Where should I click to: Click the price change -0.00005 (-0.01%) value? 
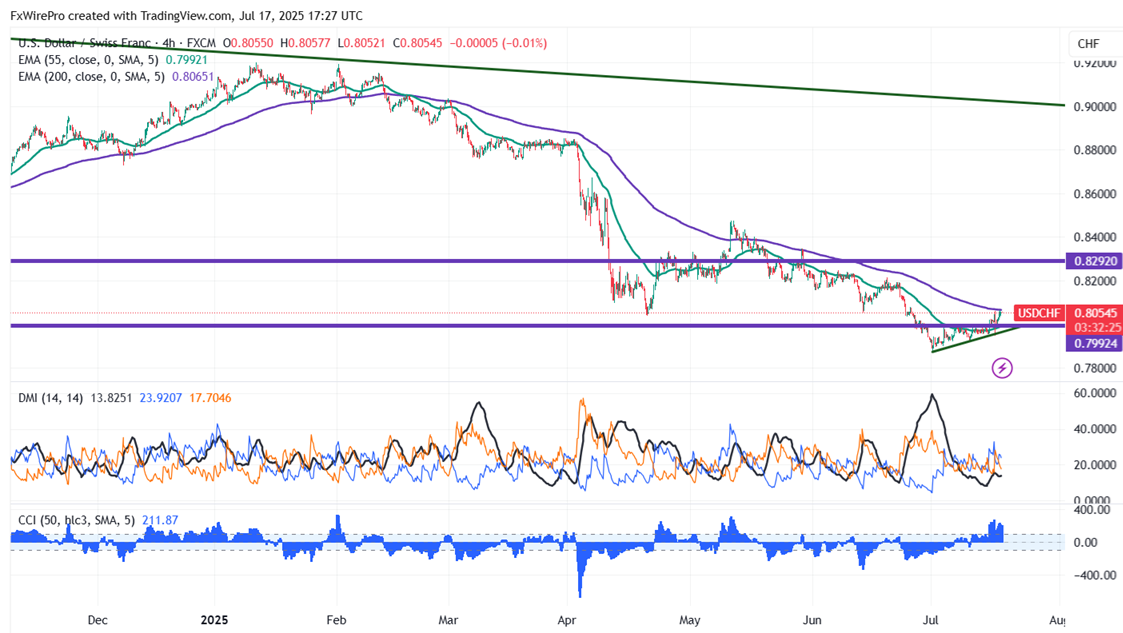tap(498, 43)
